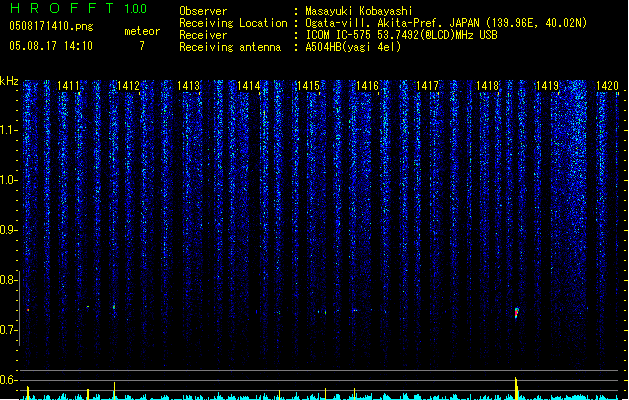Viewport: 629px width, 400px height.
Task: Click the 1414 time marker
Action: tap(248, 86)
